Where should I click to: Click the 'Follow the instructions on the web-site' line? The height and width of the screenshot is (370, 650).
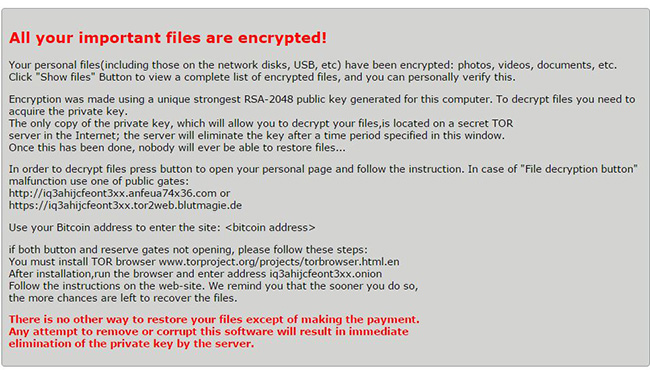pos(213,286)
